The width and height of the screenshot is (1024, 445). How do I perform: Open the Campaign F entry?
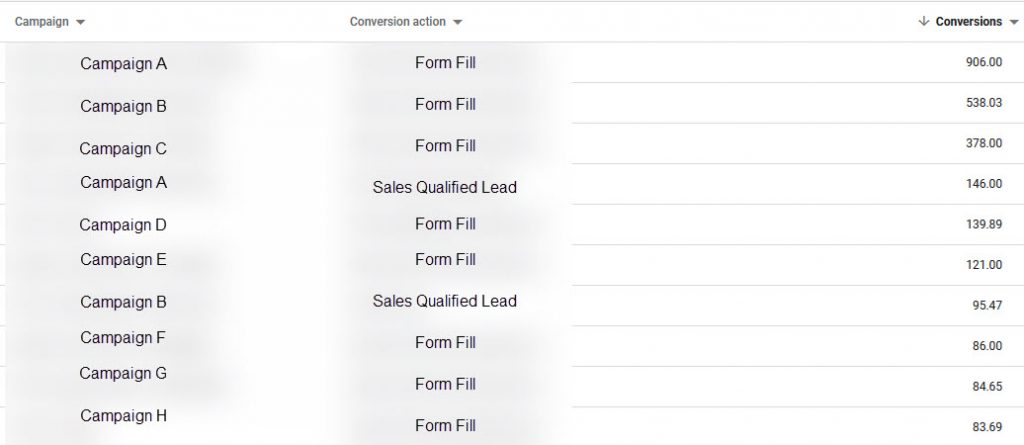(123, 338)
